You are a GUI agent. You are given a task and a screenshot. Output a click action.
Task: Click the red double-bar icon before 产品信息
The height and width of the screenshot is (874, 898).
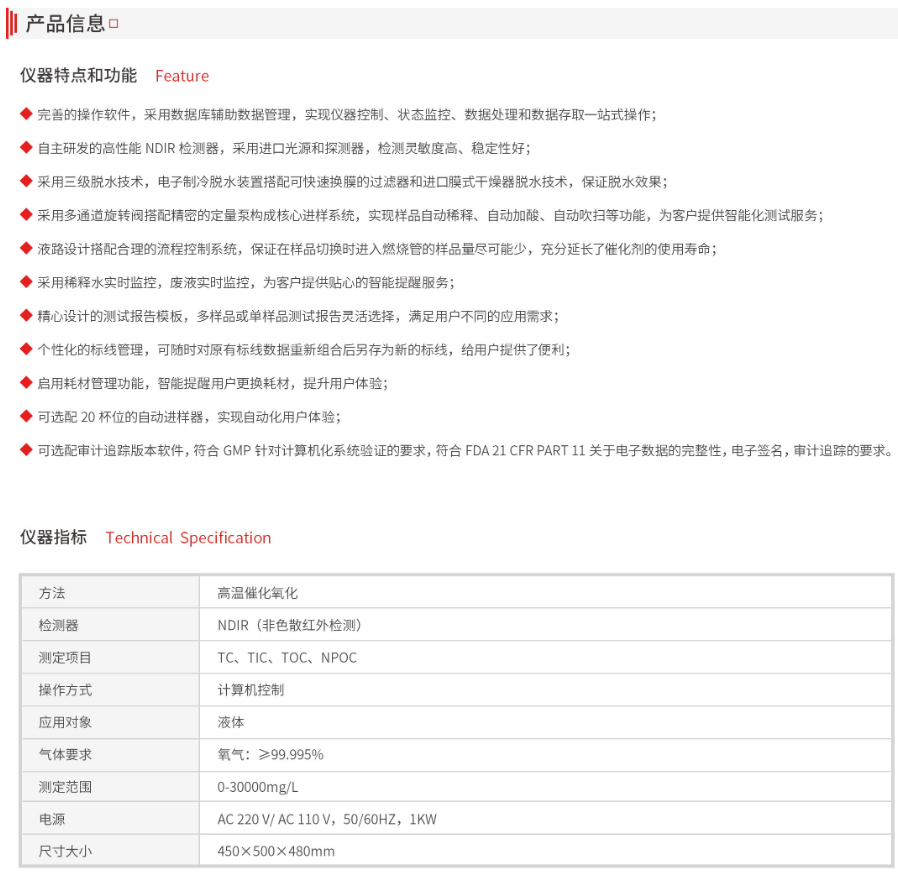point(13,23)
